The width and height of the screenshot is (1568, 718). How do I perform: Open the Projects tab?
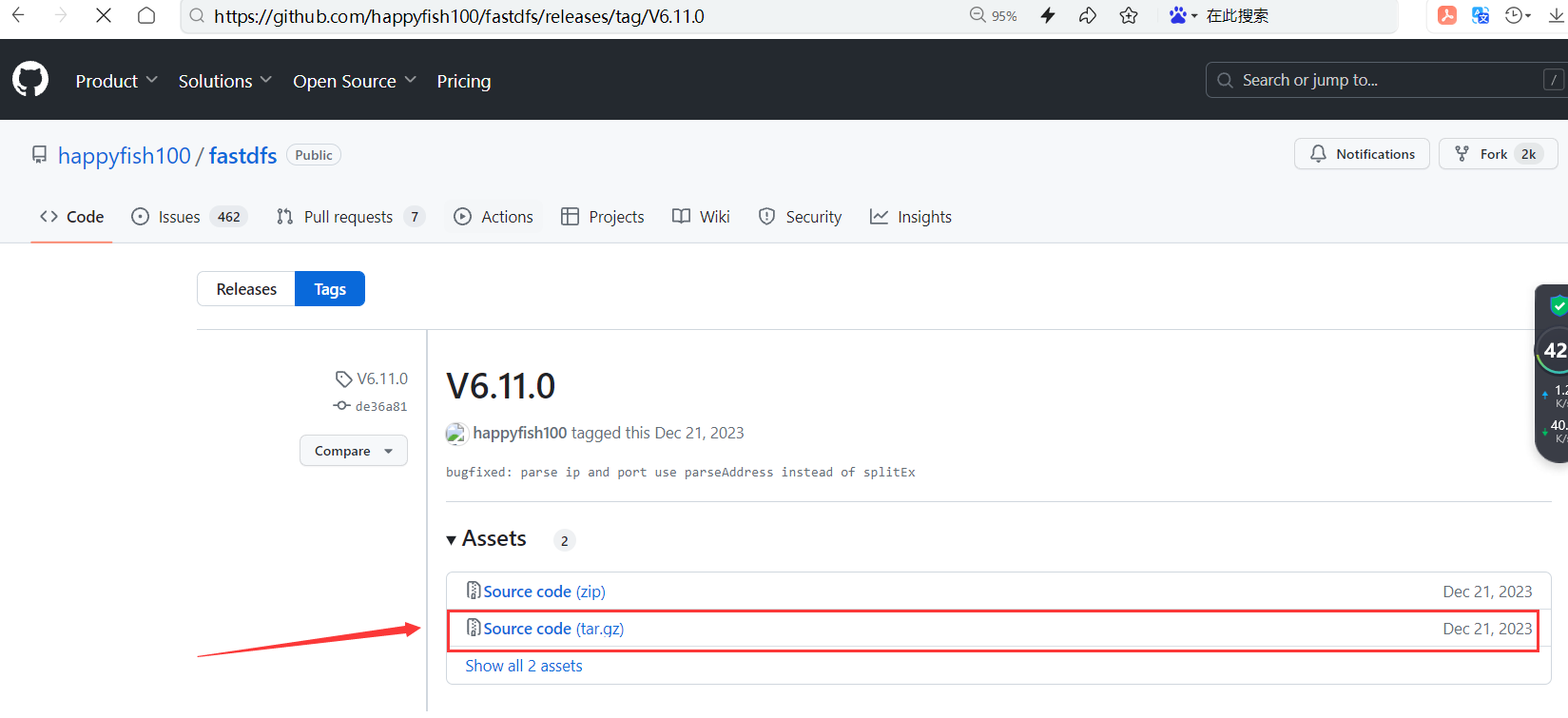(x=603, y=217)
